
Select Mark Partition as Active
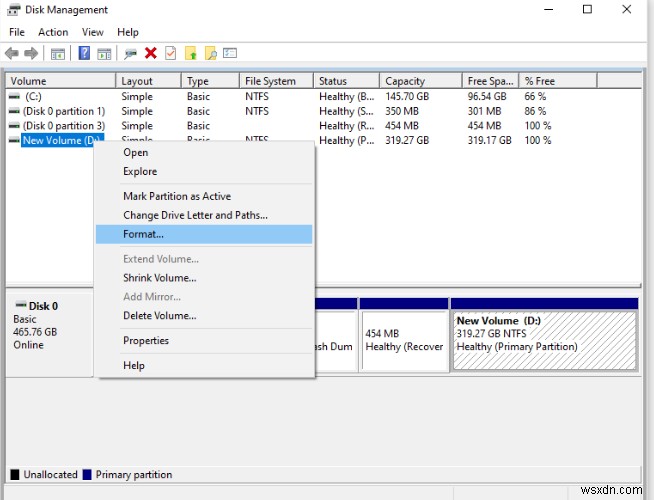click(204, 196)
